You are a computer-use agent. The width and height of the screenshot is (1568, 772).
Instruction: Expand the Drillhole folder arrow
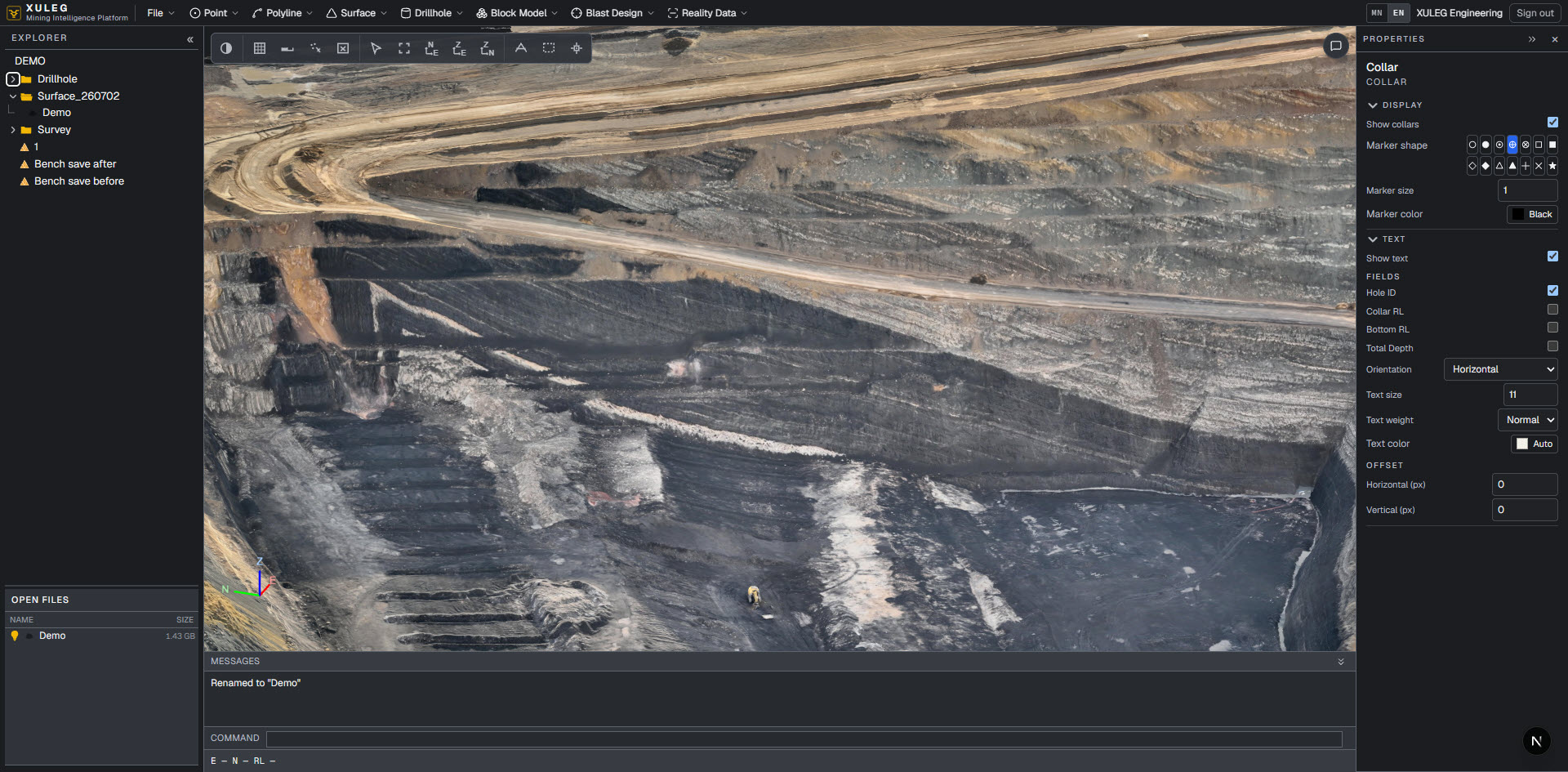13,79
